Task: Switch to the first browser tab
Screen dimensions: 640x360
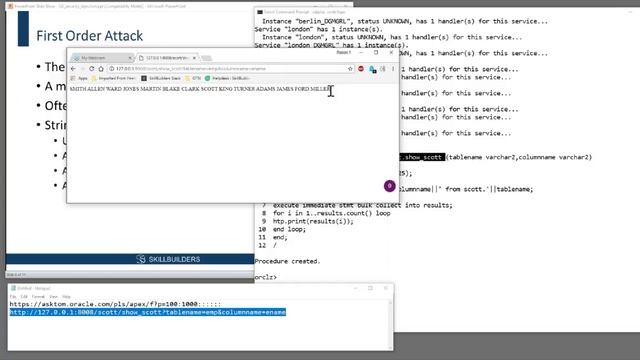Action: point(102,58)
